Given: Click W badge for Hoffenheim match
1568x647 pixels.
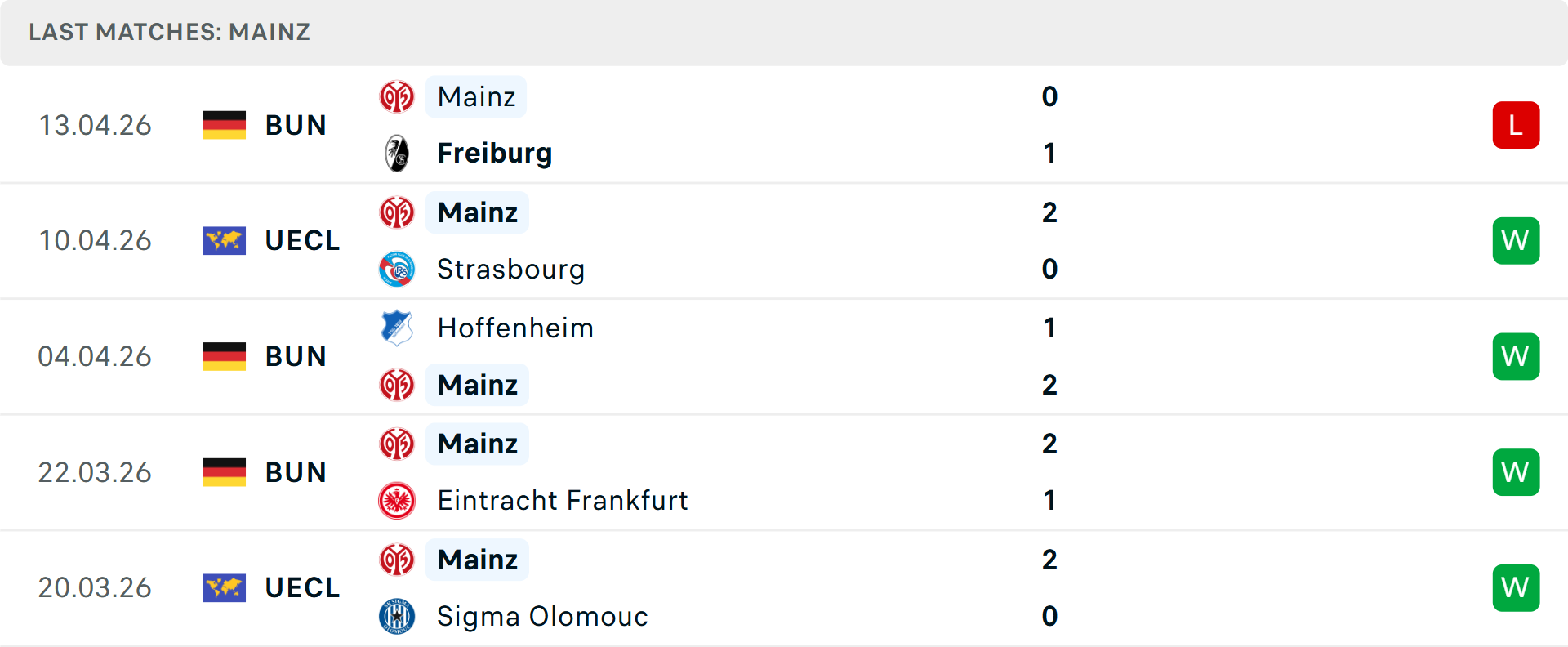Looking at the screenshot, I should click(1516, 357).
